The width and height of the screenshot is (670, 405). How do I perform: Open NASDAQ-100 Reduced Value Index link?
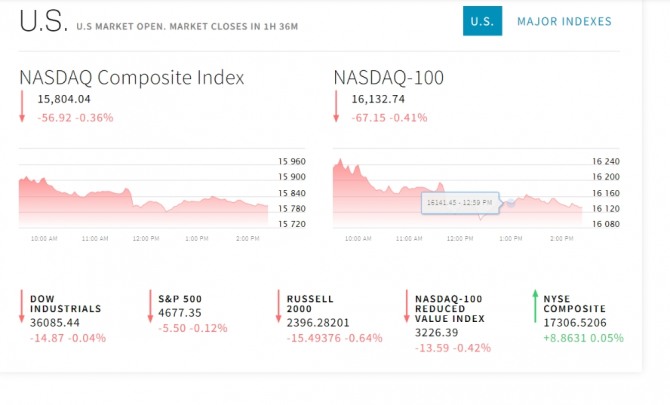pos(450,308)
